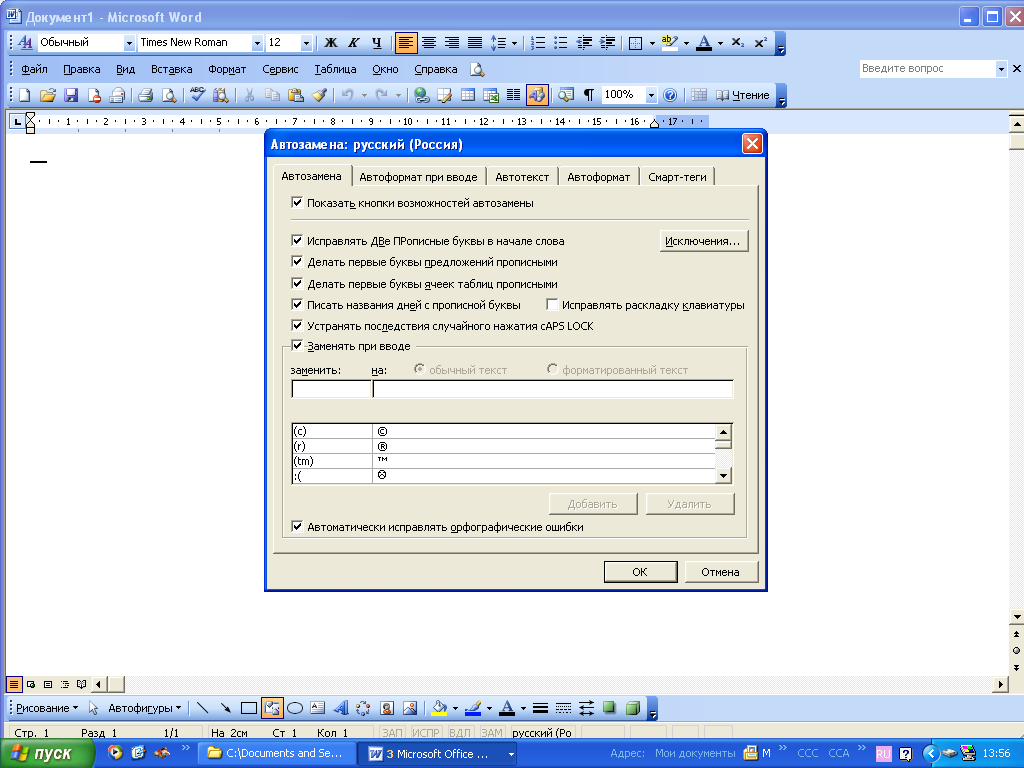Insert a table from toolbar
This screenshot has height=768, width=1024.
(468, 95)
